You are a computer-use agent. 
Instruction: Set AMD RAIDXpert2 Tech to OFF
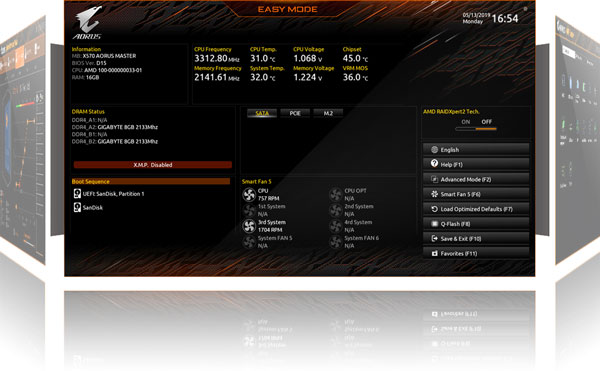[486, 122]
